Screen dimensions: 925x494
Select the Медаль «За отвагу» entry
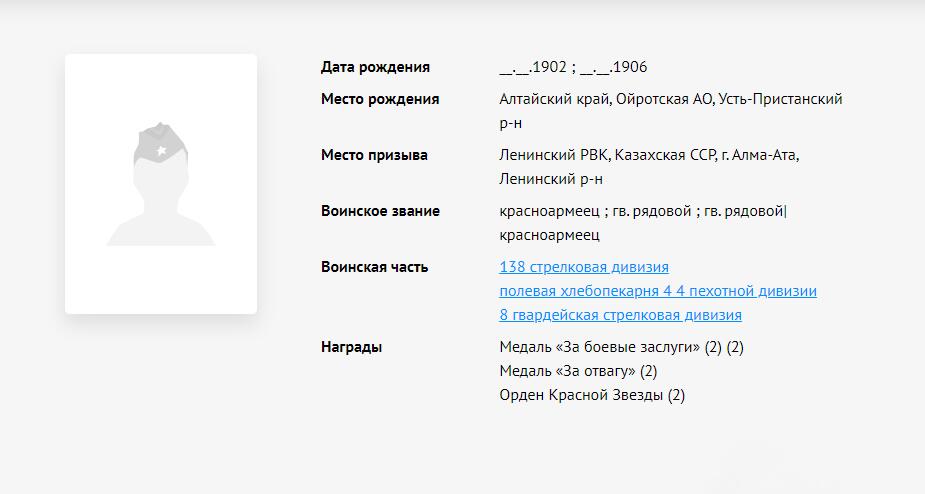(x=567, y=371)
